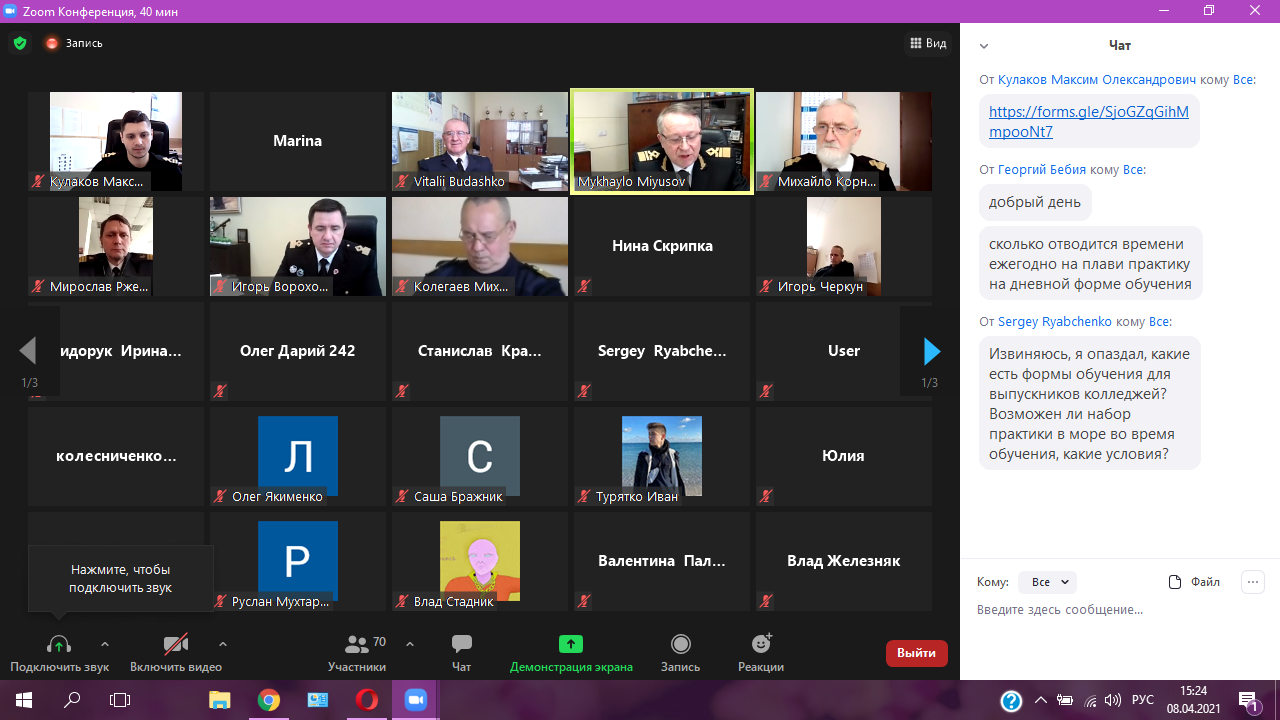This screenshot has height=720, width=1280.
Task: Expand participants options arrow near count 70
Action: [409, 644]
